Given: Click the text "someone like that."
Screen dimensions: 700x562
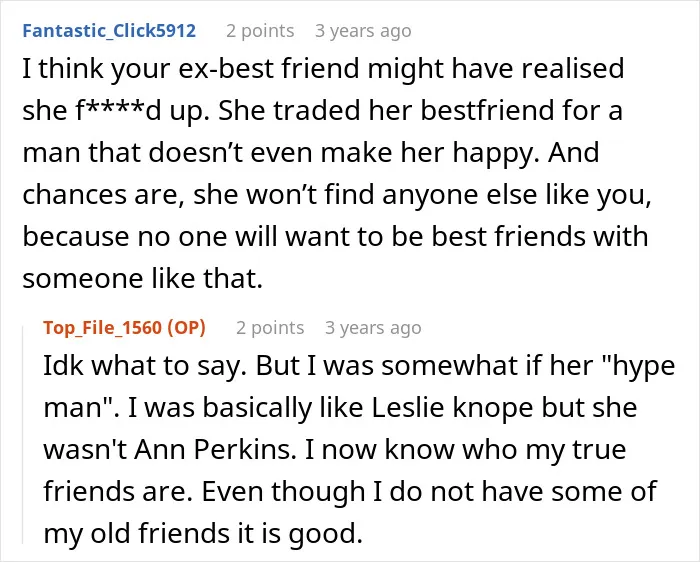Looking at the screenshot, I should (142, 278).
